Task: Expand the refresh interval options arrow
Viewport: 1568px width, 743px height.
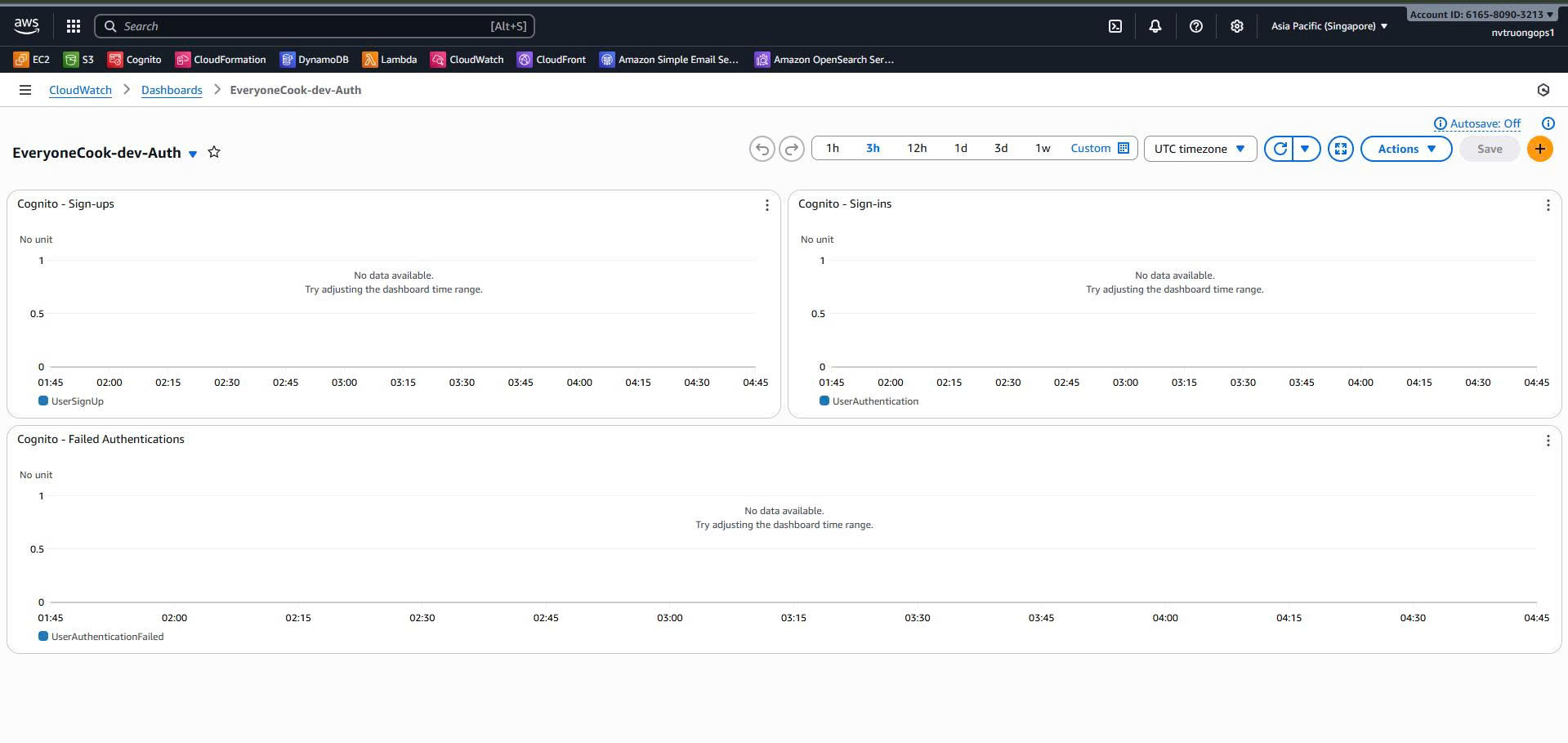Action: (1306, 149)
